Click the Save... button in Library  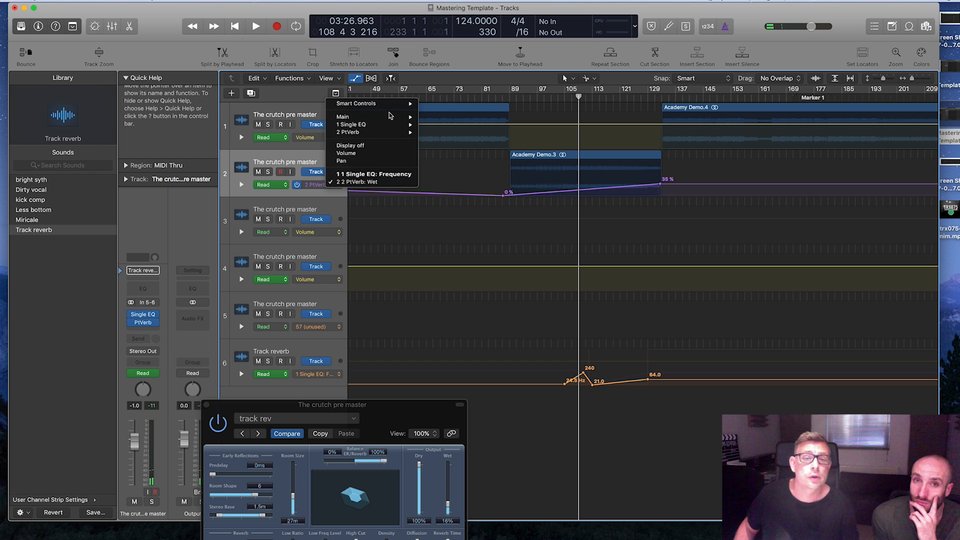click(96, 512)
